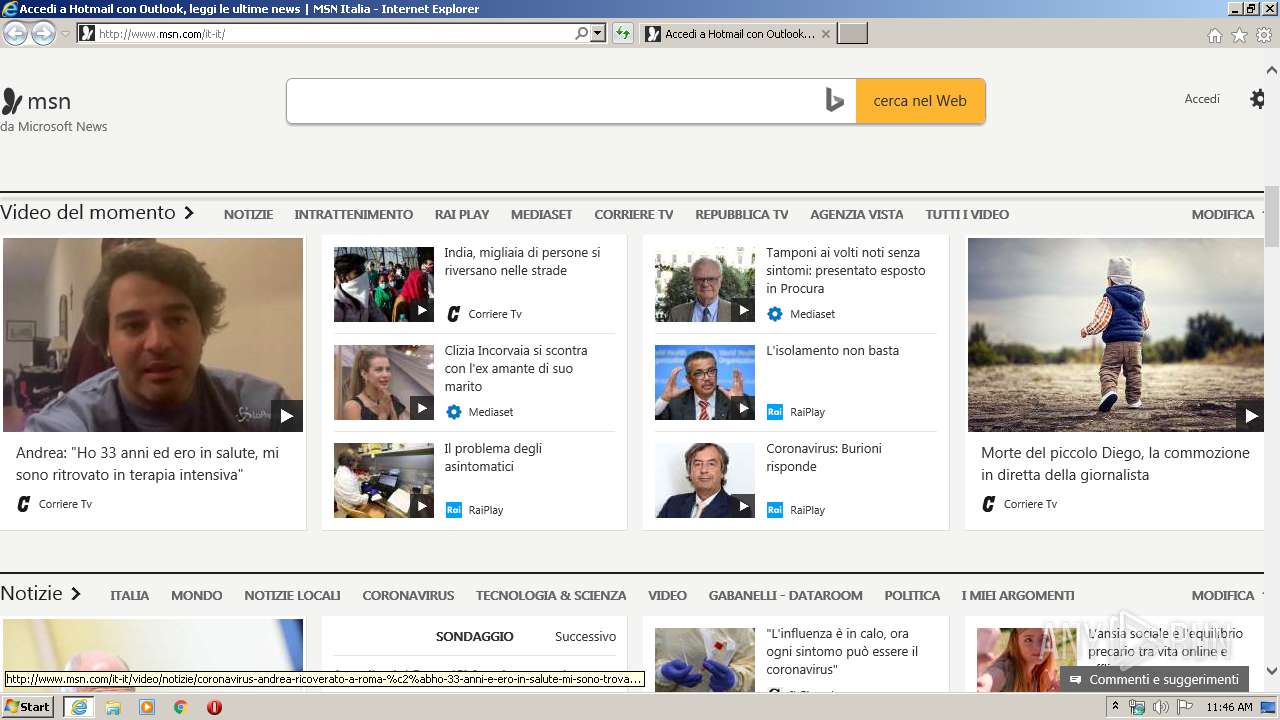
Task: Open the address bar autocomplete dropdown arrow
Action: pos(598,33)
